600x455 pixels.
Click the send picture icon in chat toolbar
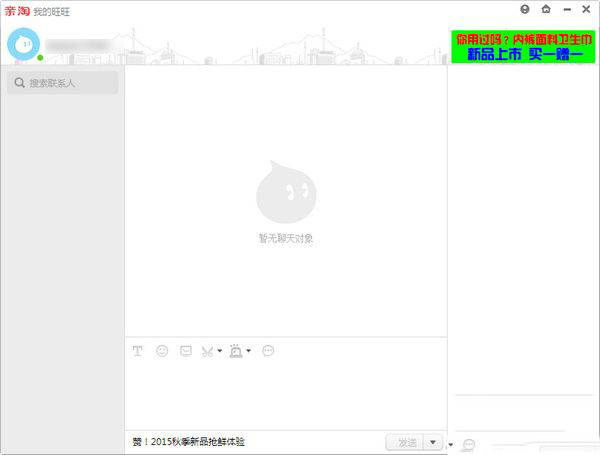point(186,351)
